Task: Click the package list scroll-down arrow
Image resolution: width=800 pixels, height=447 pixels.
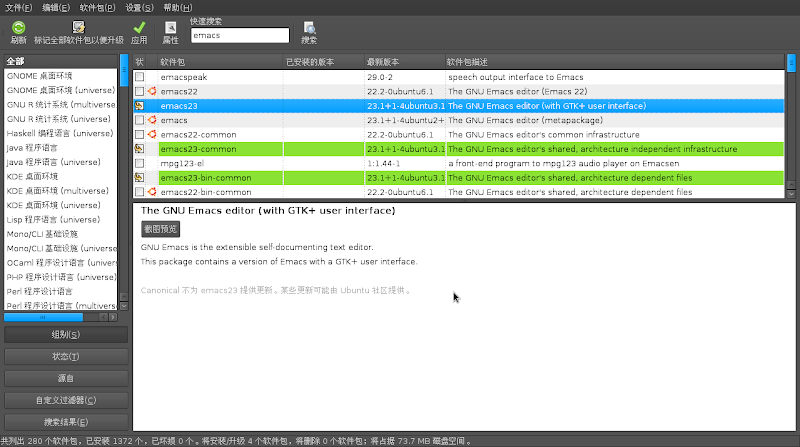Action: click(x=791, y=194)
